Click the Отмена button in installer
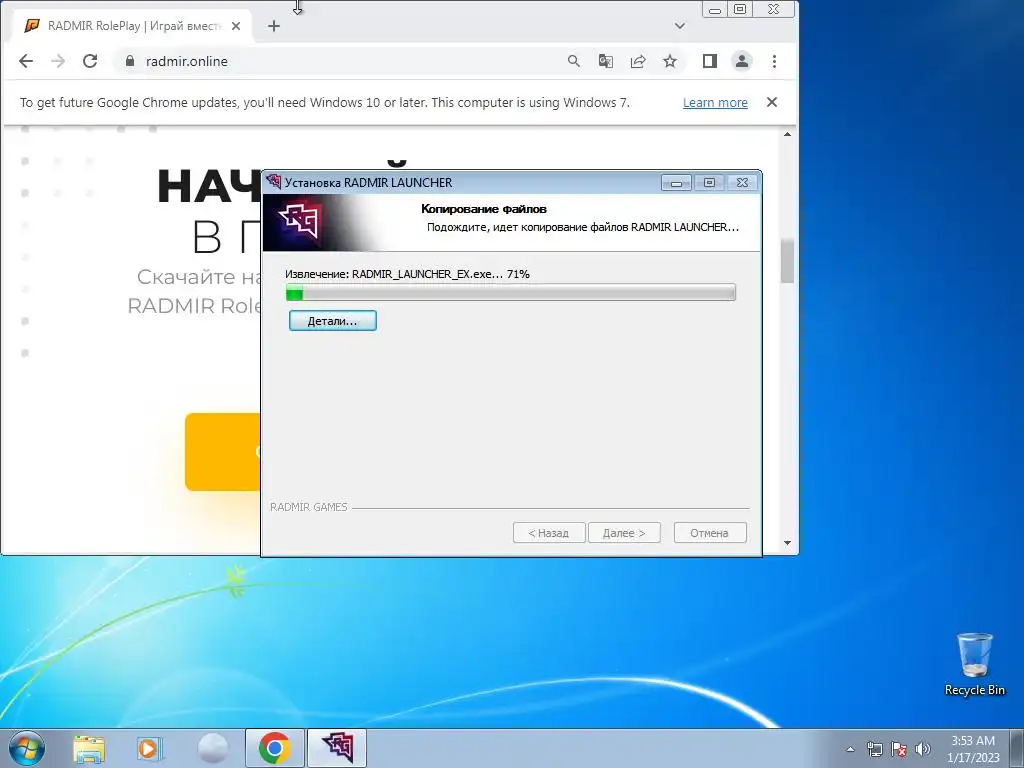Viewport: 1024px width, 768px height. point(710,533)
